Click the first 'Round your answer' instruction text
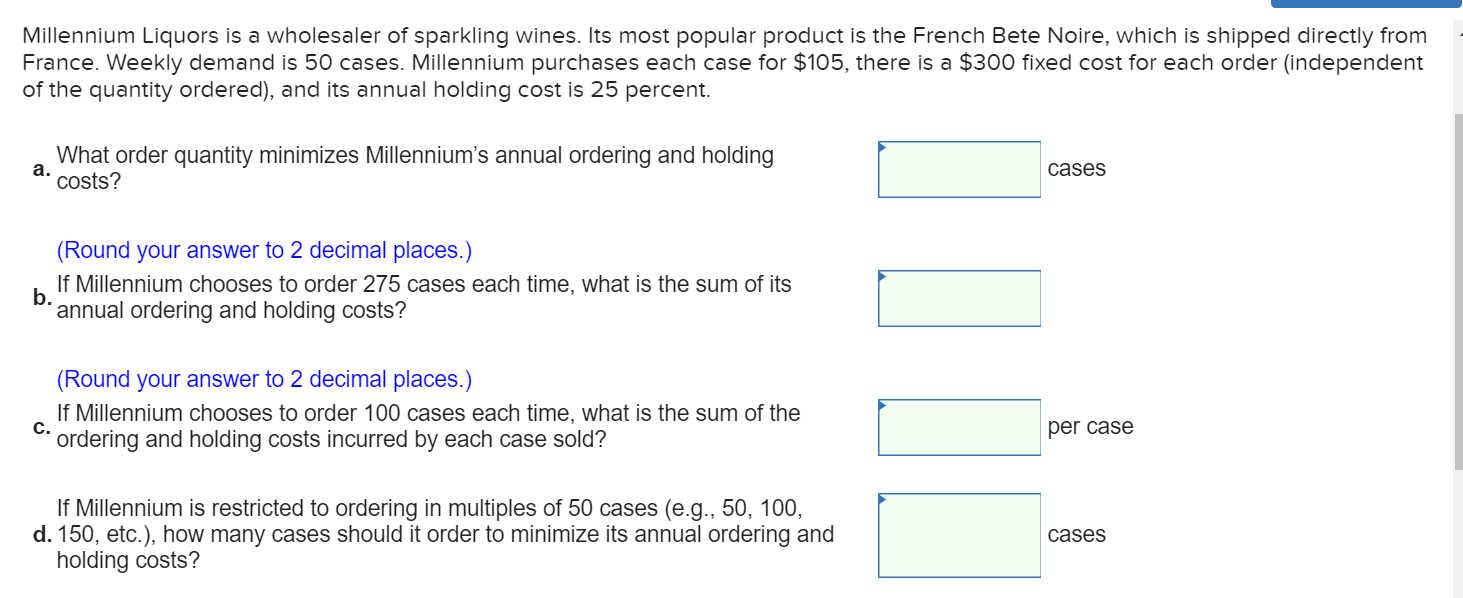 (265, 250)
